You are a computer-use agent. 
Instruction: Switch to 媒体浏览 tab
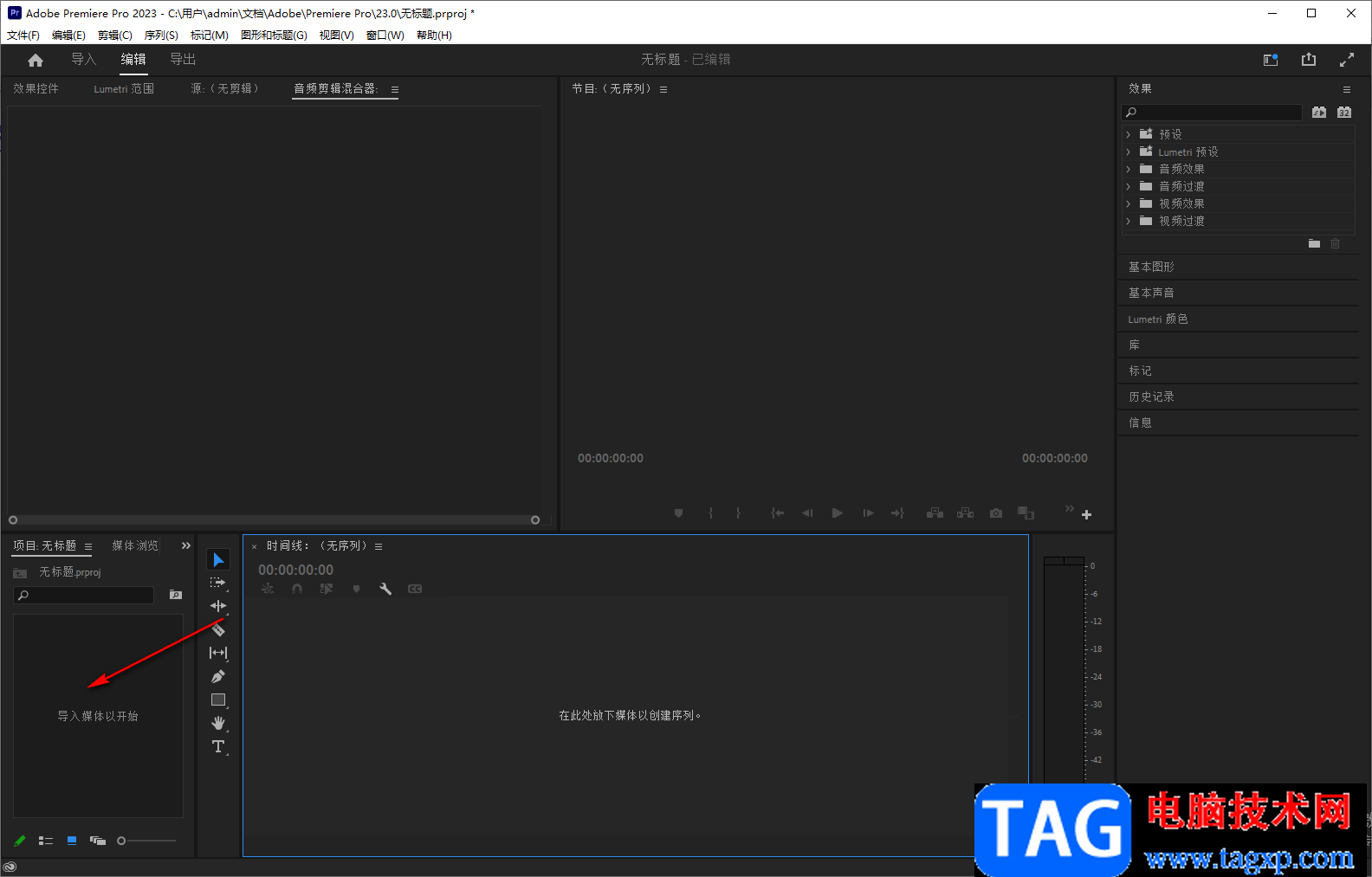tap(135, 545)
